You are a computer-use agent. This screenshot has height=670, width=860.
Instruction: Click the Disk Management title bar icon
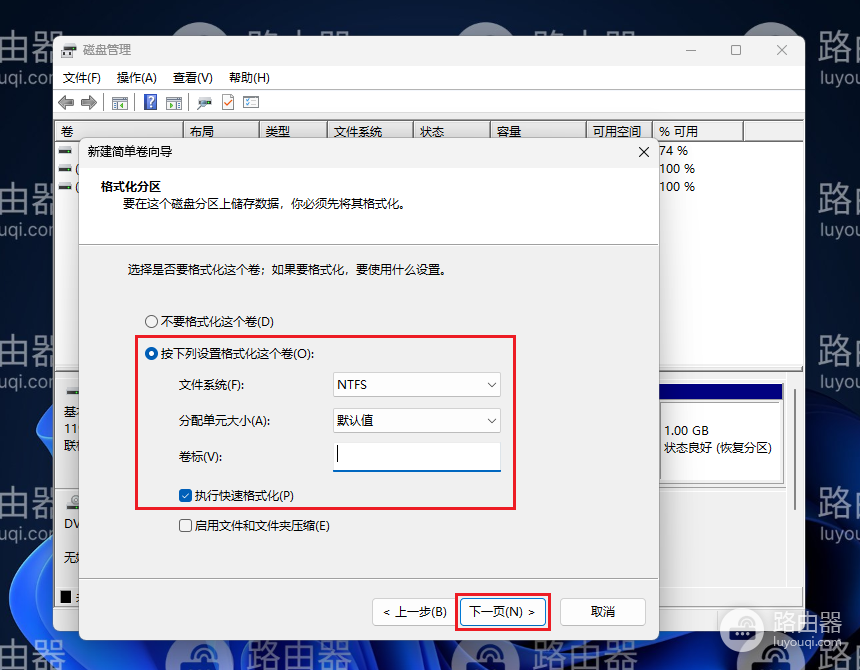[69, 50]
